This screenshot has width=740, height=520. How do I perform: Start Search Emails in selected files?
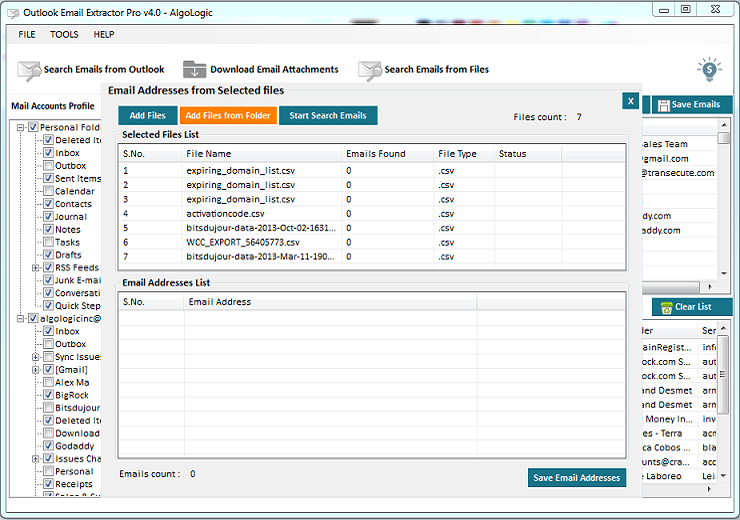[328, 115]
